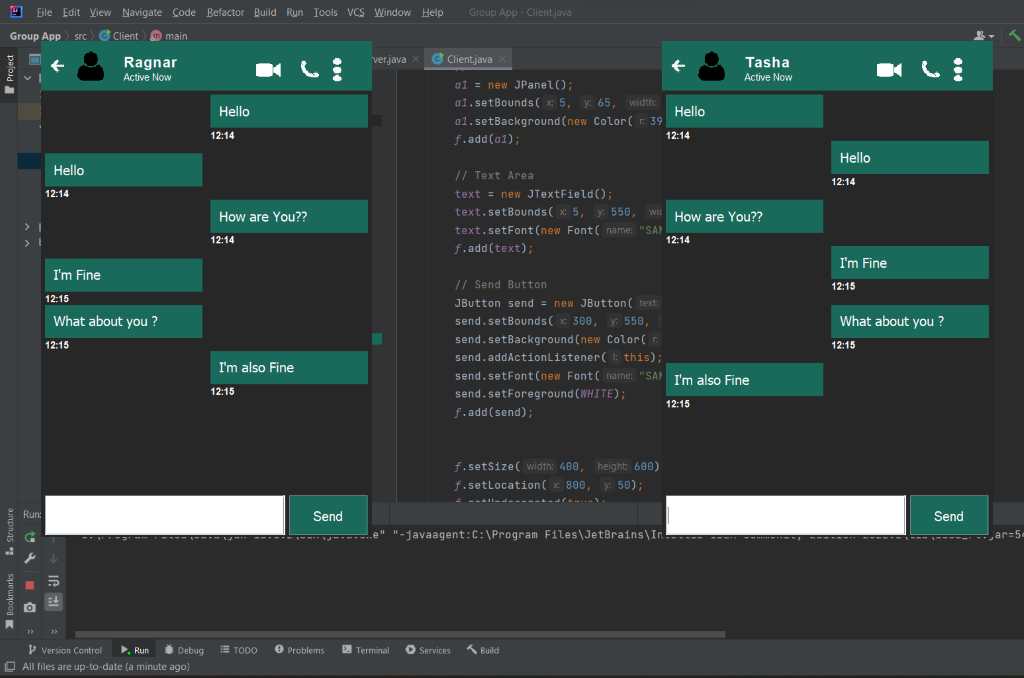The image size is (1024, 678).
Task: Open the Refactor menu
Action: click(x=225, y=12)
